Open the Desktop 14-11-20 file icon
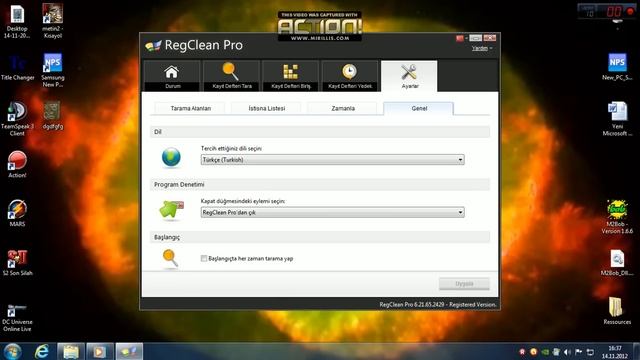 click(17, 21)
